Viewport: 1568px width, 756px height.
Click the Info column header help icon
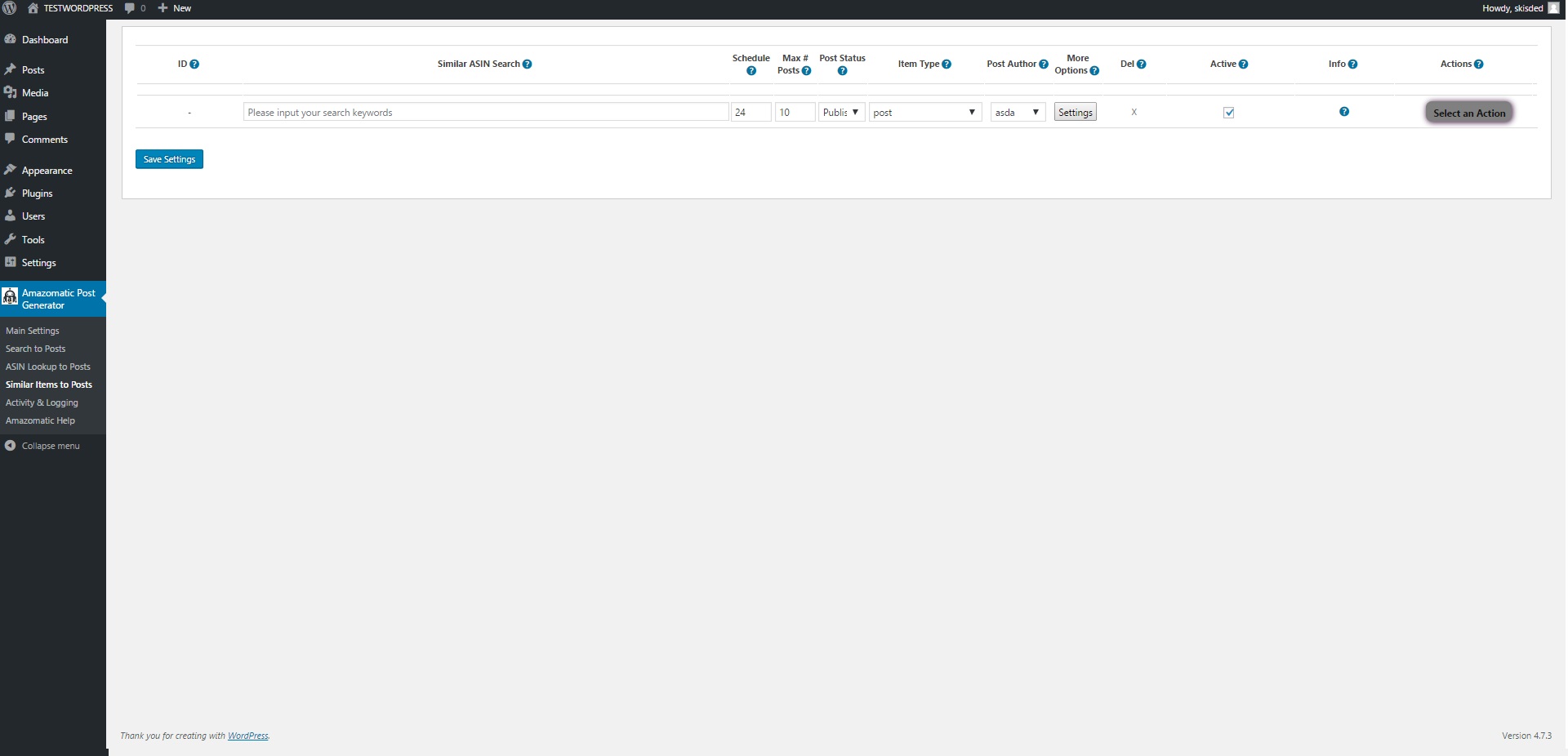[x=1353, y=64]
